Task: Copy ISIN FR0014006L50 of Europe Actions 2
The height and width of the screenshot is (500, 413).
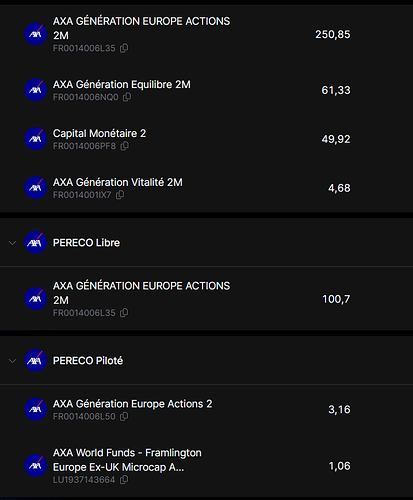Action: [124, 416]
